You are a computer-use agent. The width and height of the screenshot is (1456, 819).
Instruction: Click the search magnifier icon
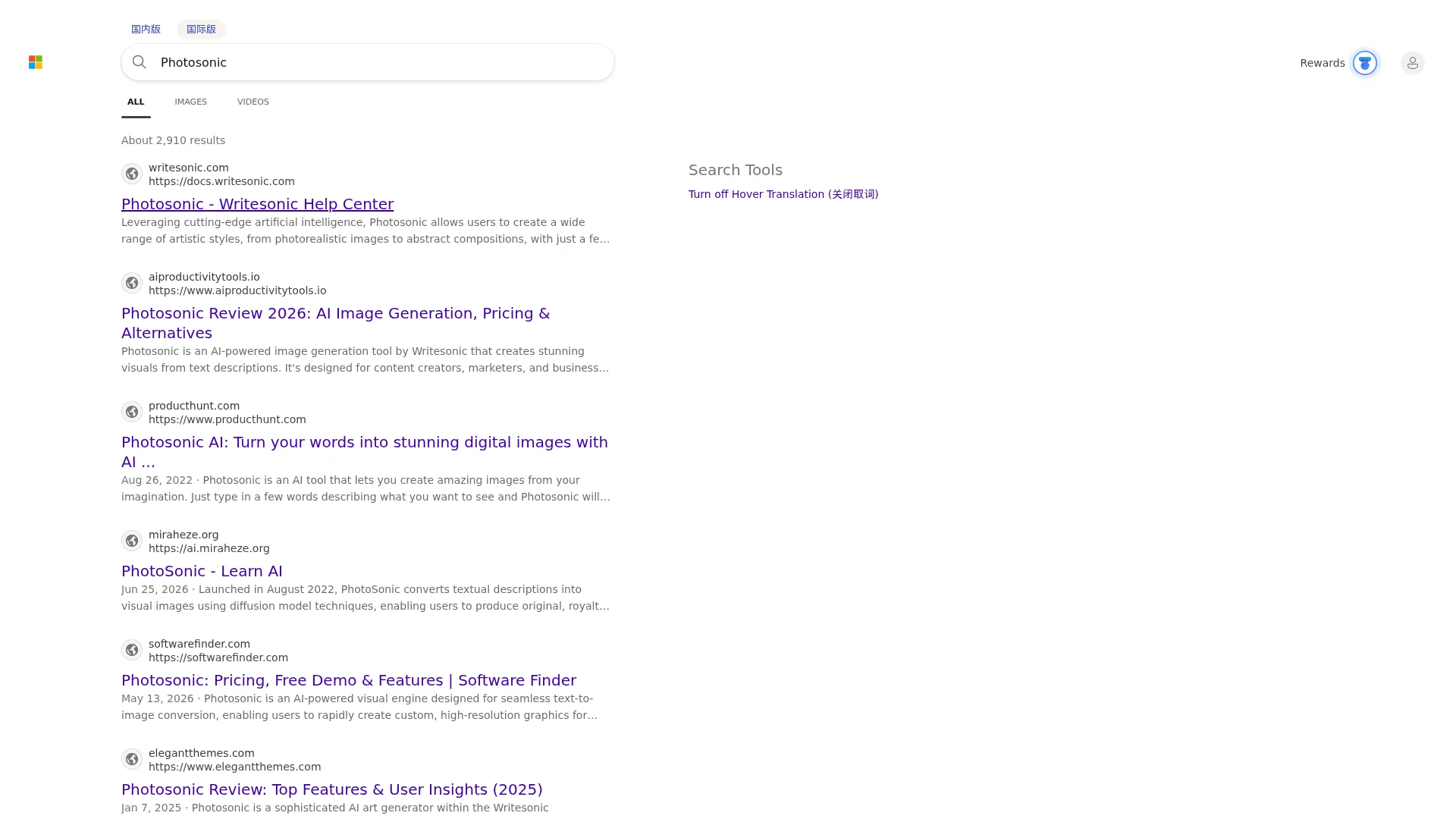[140, 62]
